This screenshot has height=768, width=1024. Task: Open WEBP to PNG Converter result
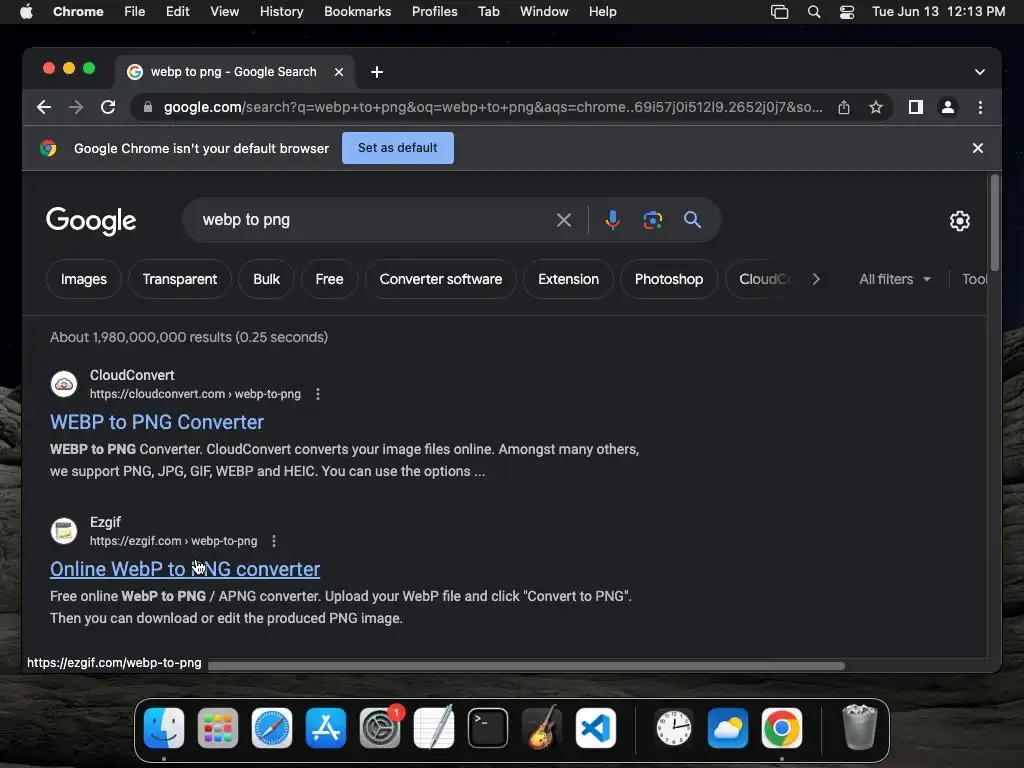tap(157, 423)
